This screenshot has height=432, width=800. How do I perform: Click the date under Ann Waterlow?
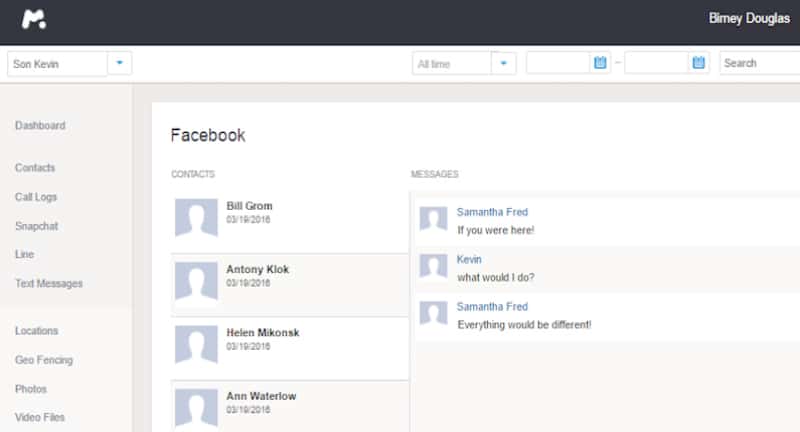click(x=248, y=410)
